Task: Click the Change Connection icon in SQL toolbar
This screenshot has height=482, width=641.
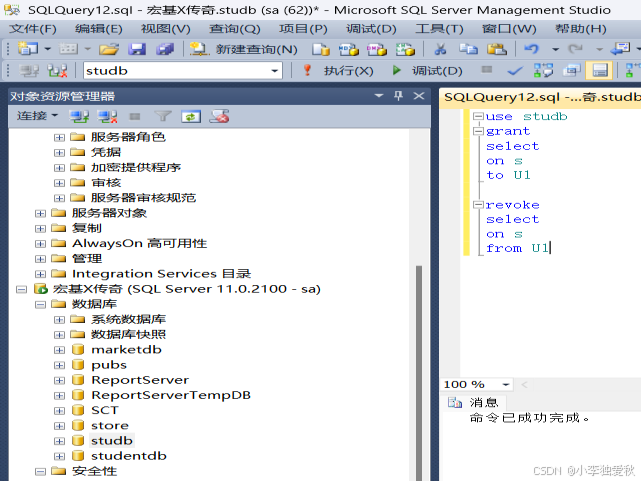Action: coord(58,71)
